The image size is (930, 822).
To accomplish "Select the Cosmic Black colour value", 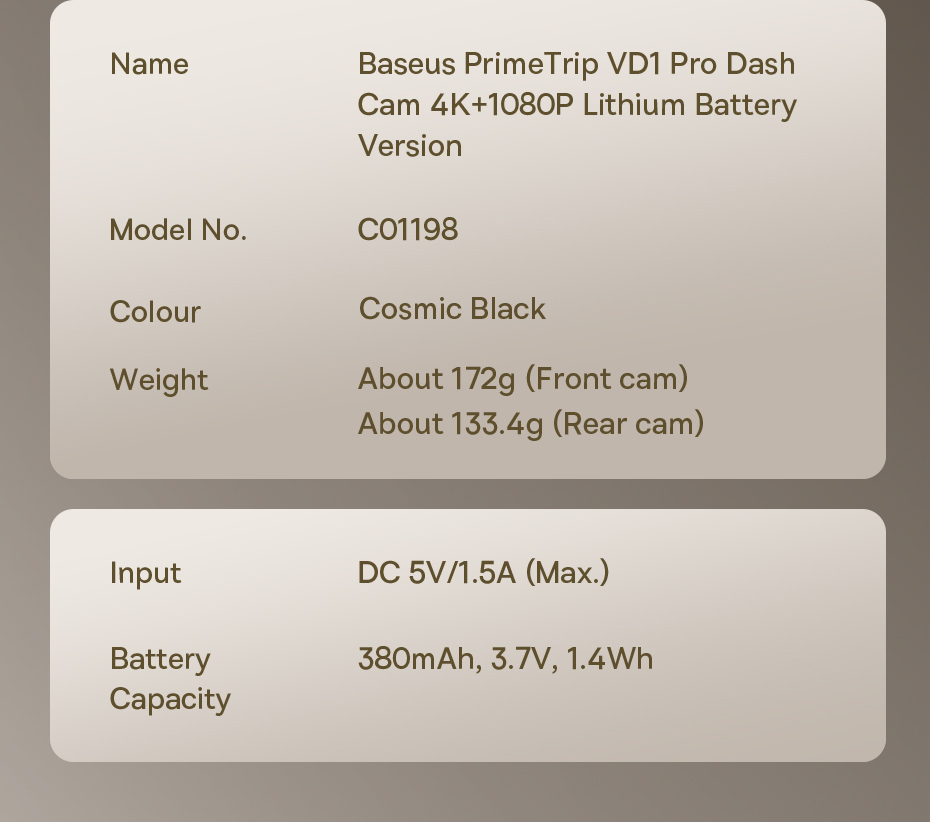I will click(452, 309).
